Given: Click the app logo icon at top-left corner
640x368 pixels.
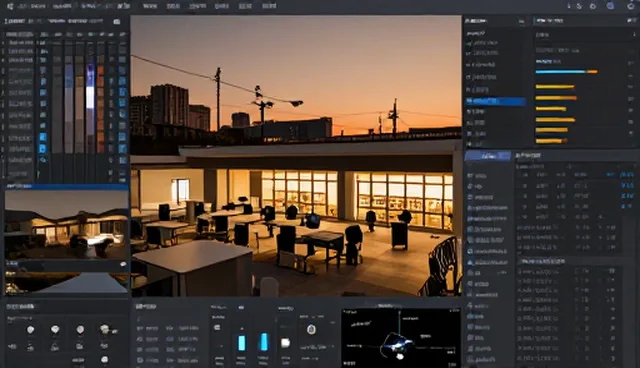Looking at the screenshot, I should pos(10,6).
